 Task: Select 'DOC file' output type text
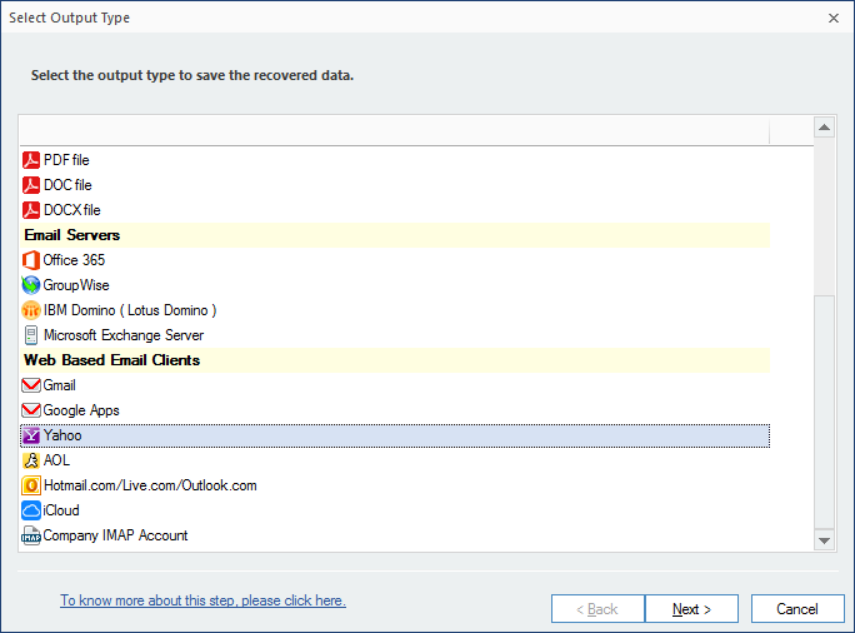click(68, 185)
